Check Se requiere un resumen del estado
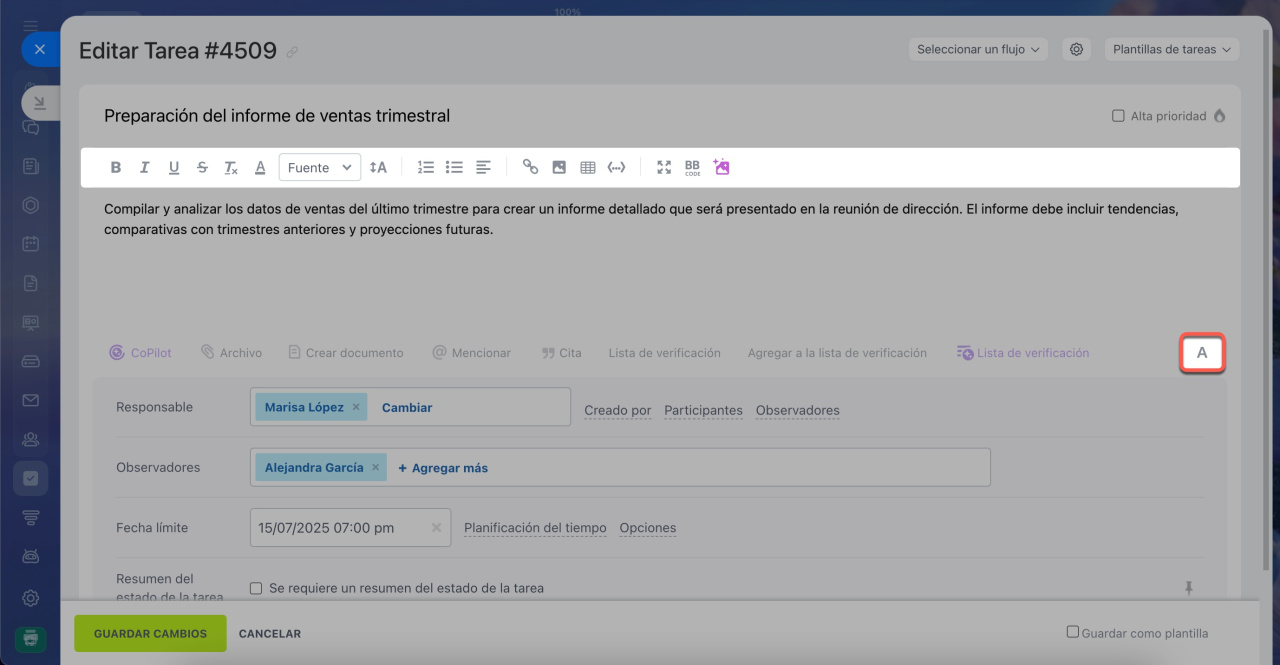 256,588
